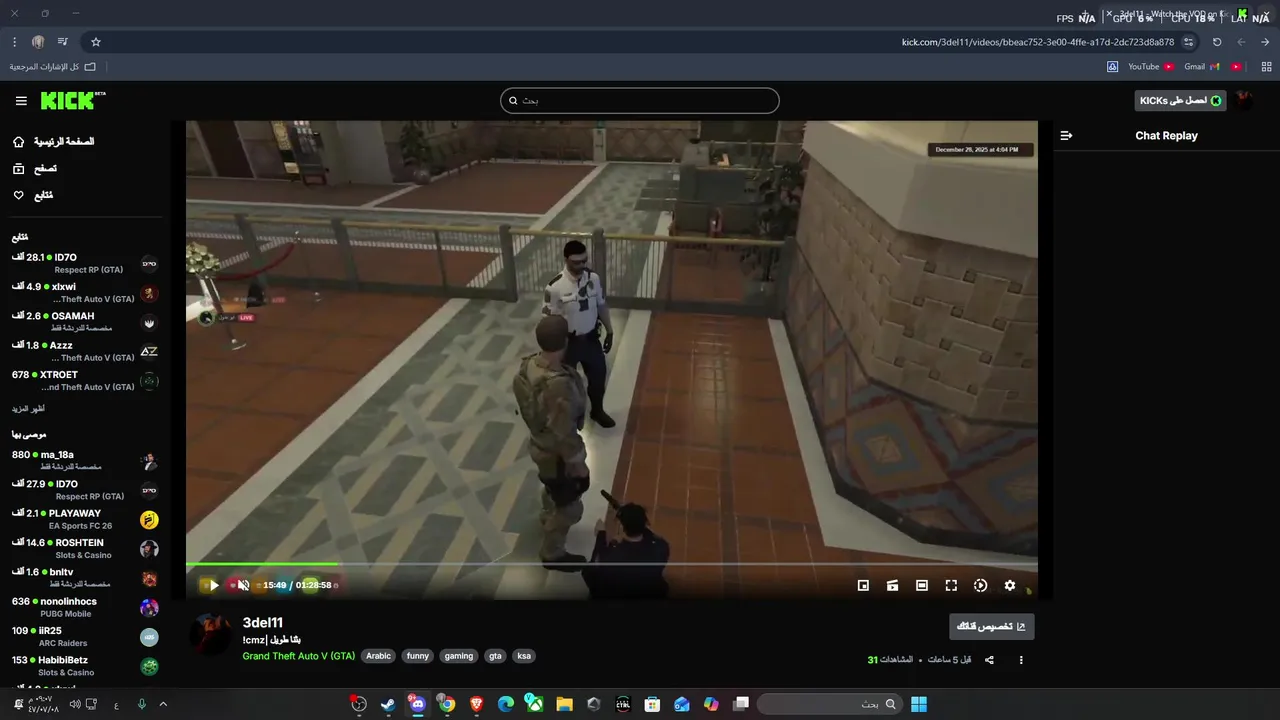
Task: Open site information icon in address bar
Action: [1188, 42]
